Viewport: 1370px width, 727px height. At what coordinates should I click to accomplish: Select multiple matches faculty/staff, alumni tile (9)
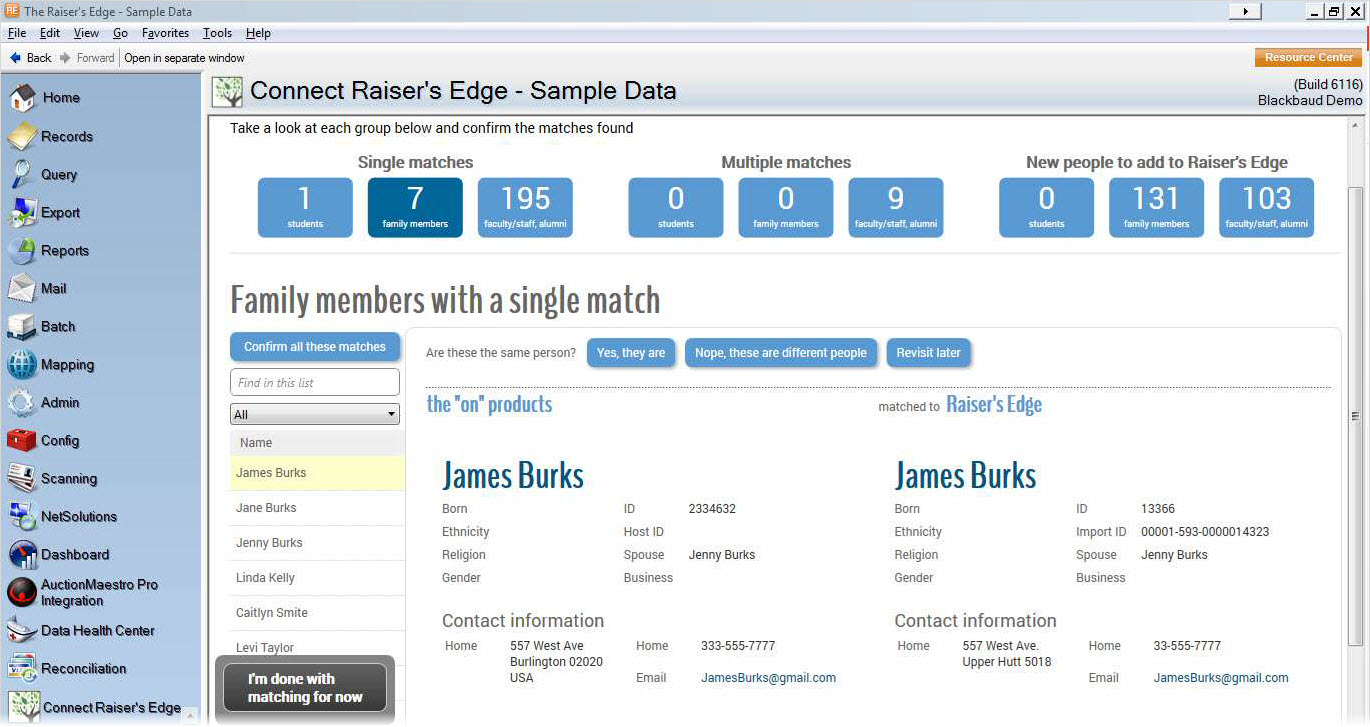click(x=896, y=208)
